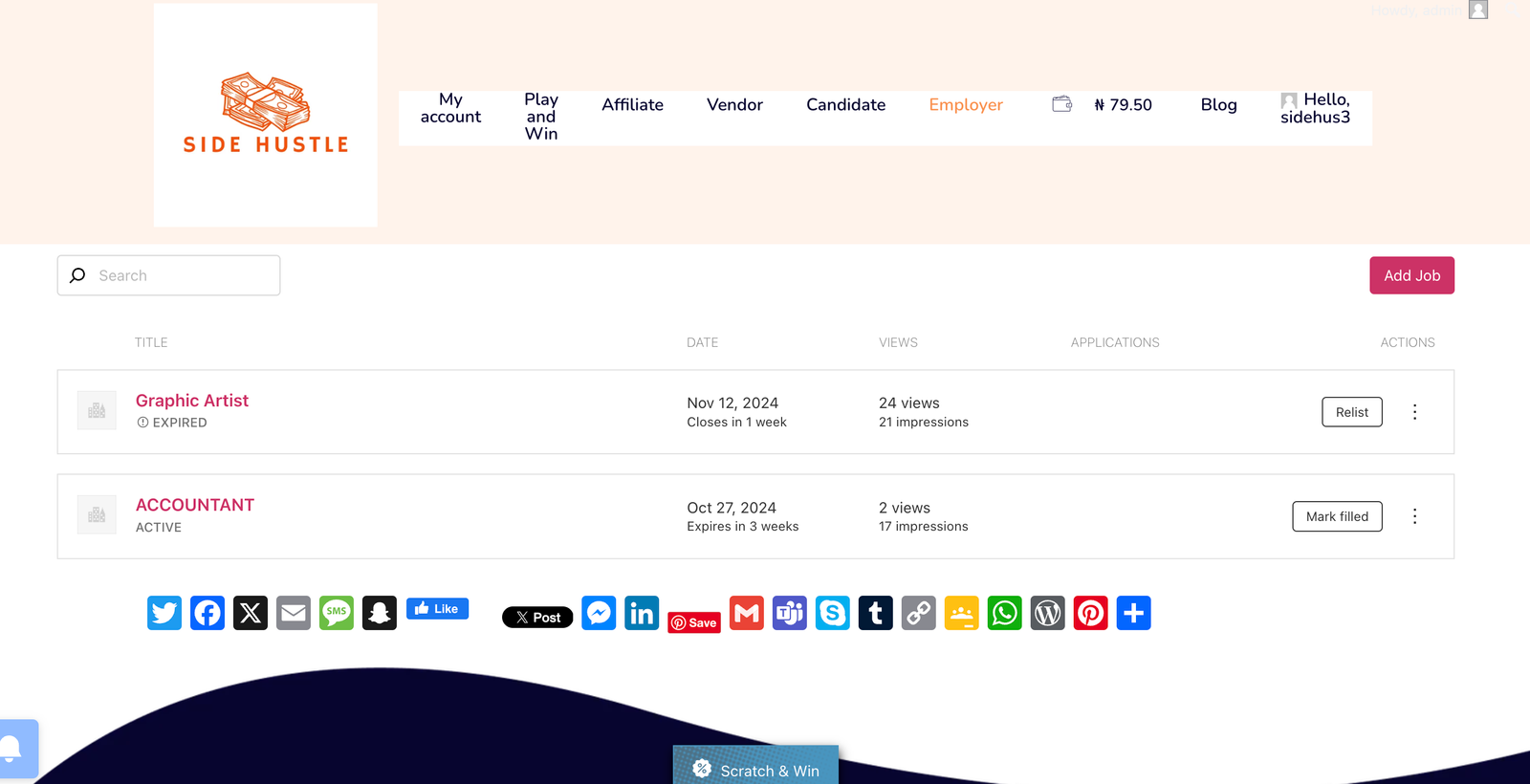Go to the Candidate menu
Image resolution: width=1530 pixels, height=784 pixels.
click(x=845, y=105)
